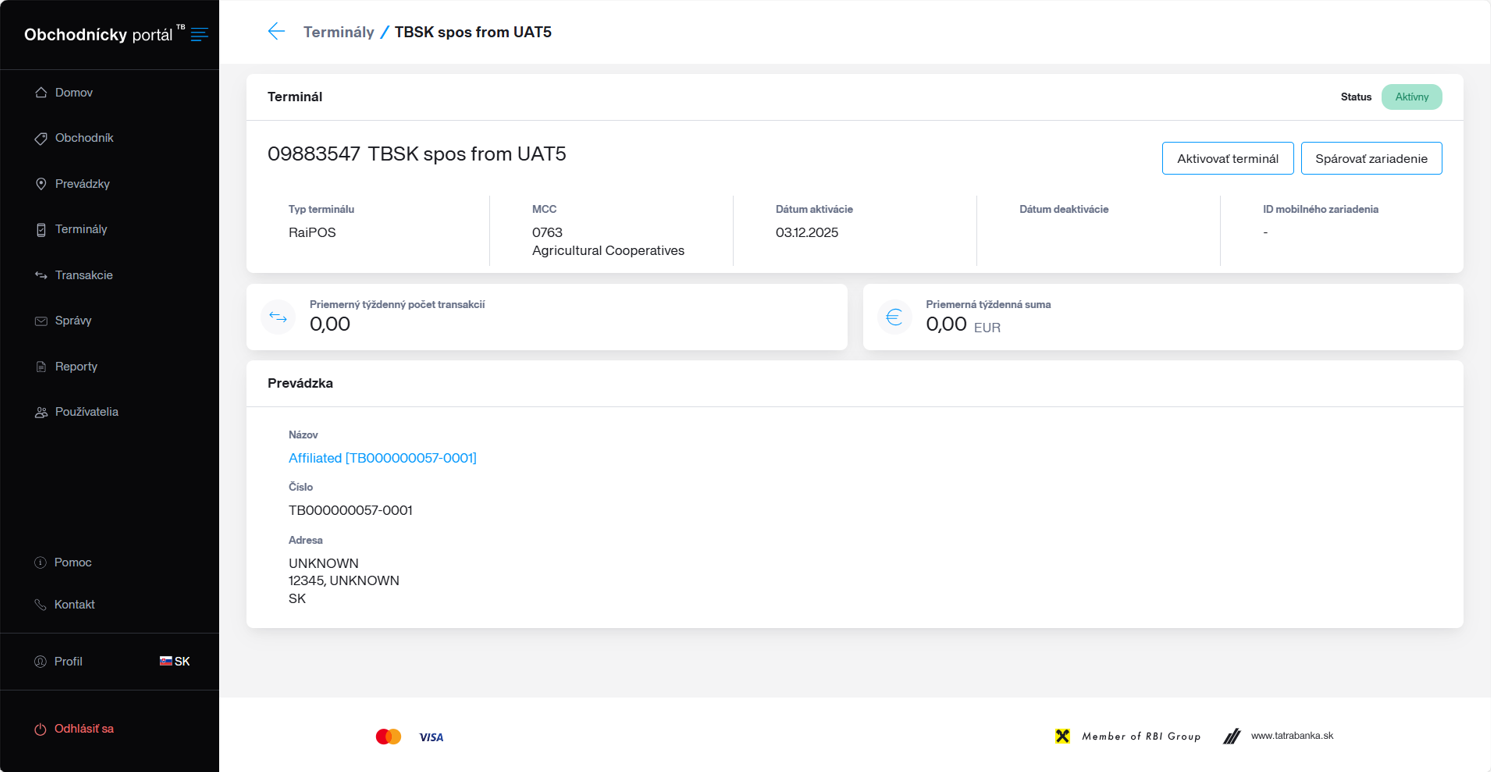1491x772 pixels.
Task: Open Prevádzky via the location pin icon
Action: (41, 184)
